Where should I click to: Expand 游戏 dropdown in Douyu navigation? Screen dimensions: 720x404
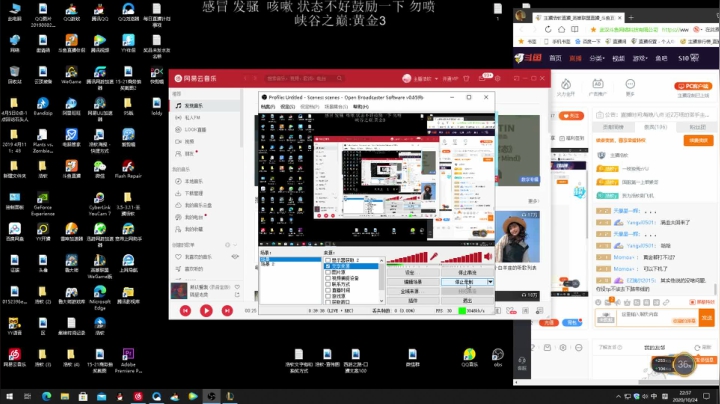[640, 58]
